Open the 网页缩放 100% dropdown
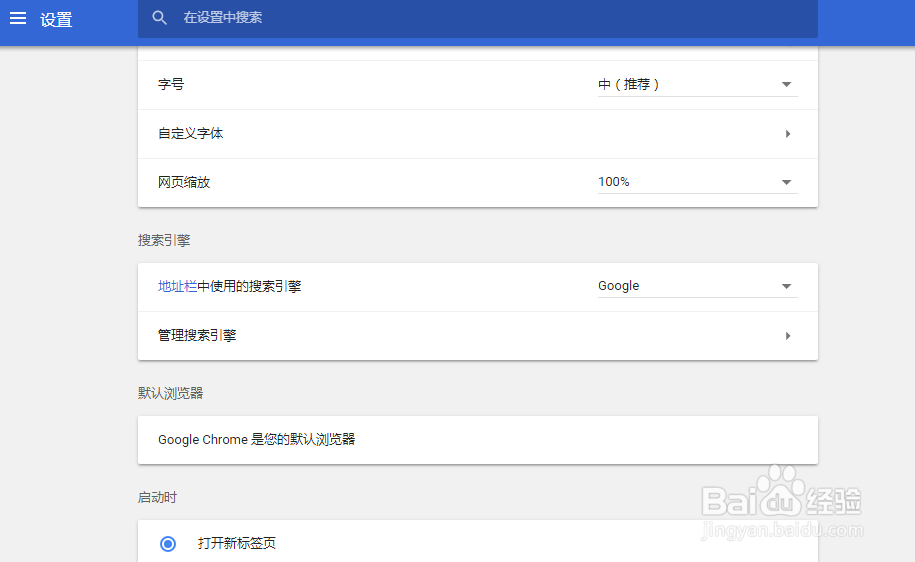Viewport: 915px width, 562px height. 697,182
